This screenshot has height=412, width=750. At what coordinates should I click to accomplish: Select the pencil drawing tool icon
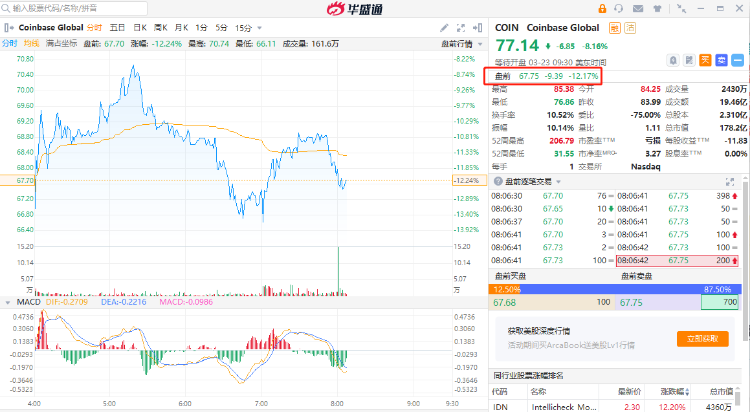tap(444, 28)
